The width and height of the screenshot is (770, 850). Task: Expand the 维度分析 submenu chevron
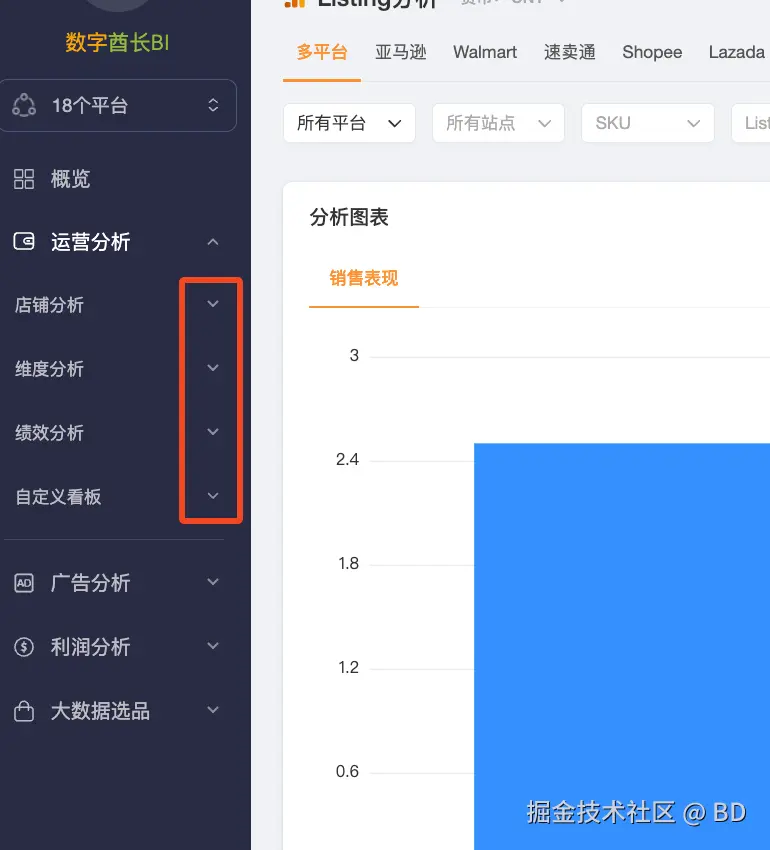coord(213,368)
